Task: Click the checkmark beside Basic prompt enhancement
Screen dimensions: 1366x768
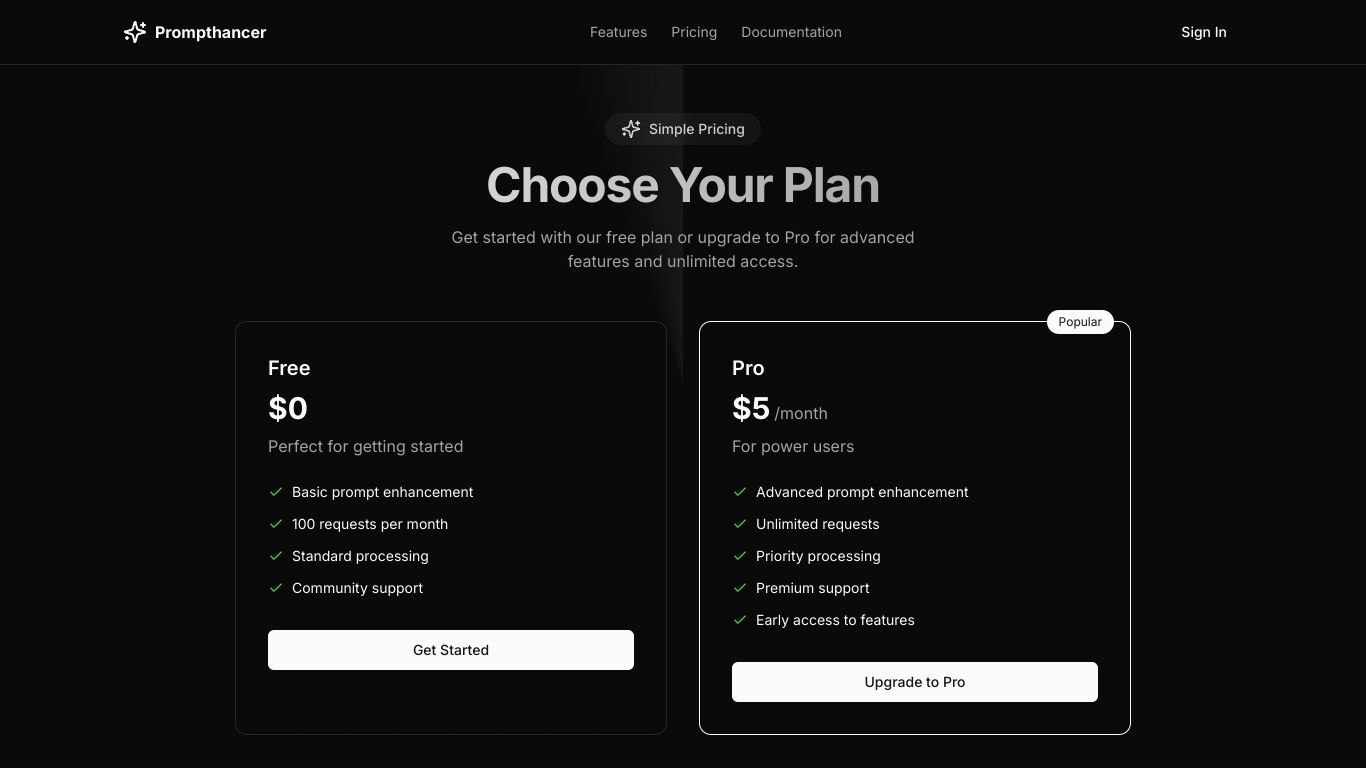Action: tap(276, 492)
